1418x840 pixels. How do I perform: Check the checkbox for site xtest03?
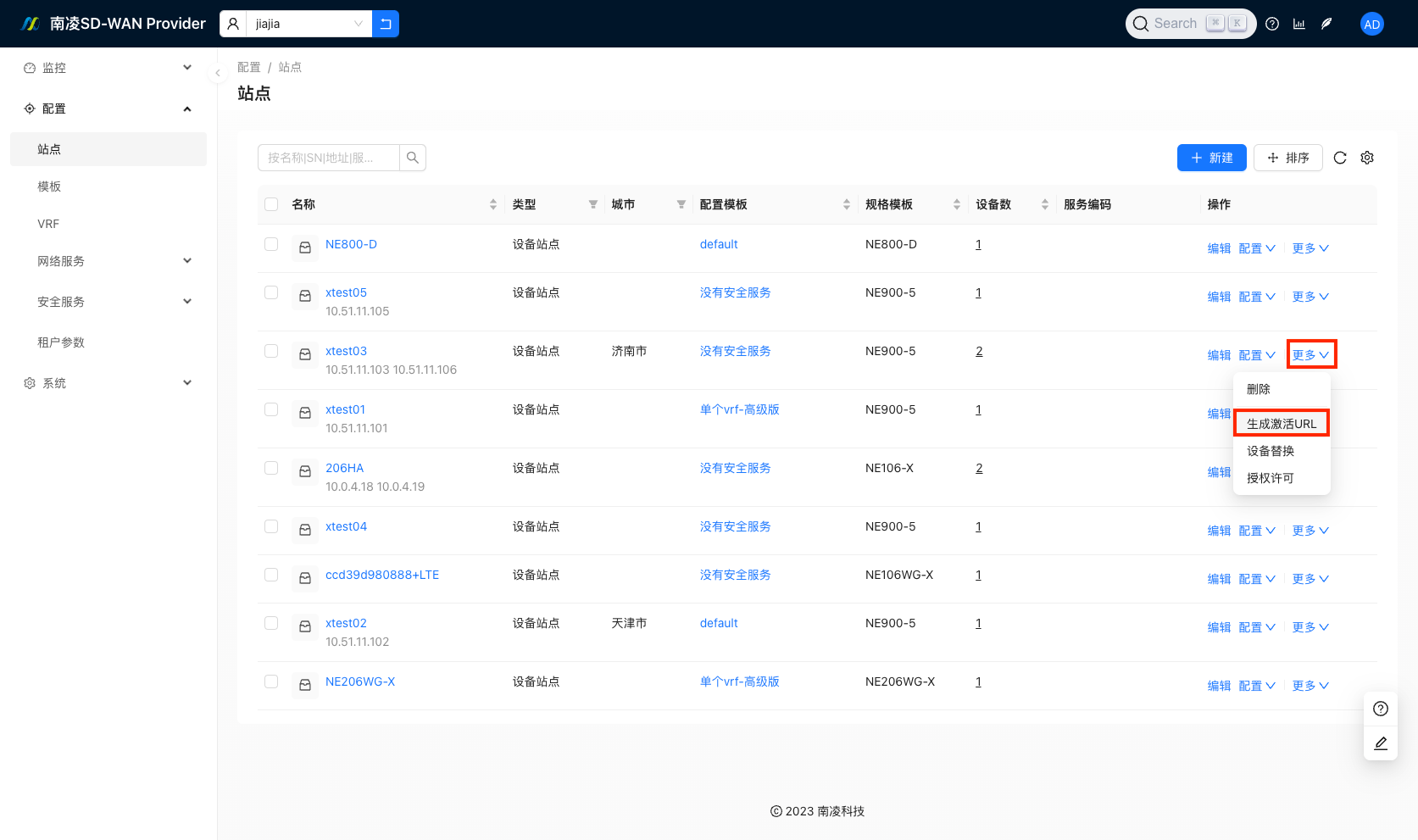coord(271,351)
